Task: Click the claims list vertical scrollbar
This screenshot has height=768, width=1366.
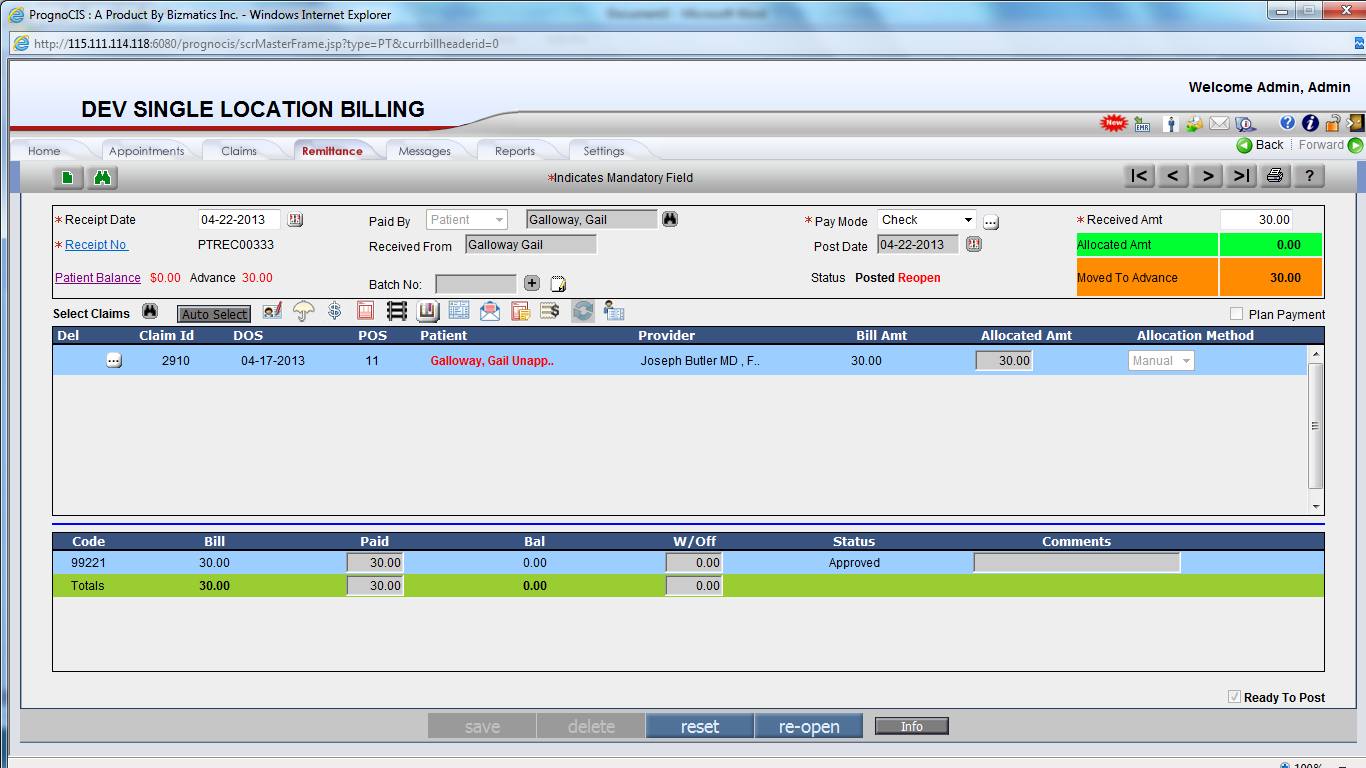Action: (x=1316, y=430)
